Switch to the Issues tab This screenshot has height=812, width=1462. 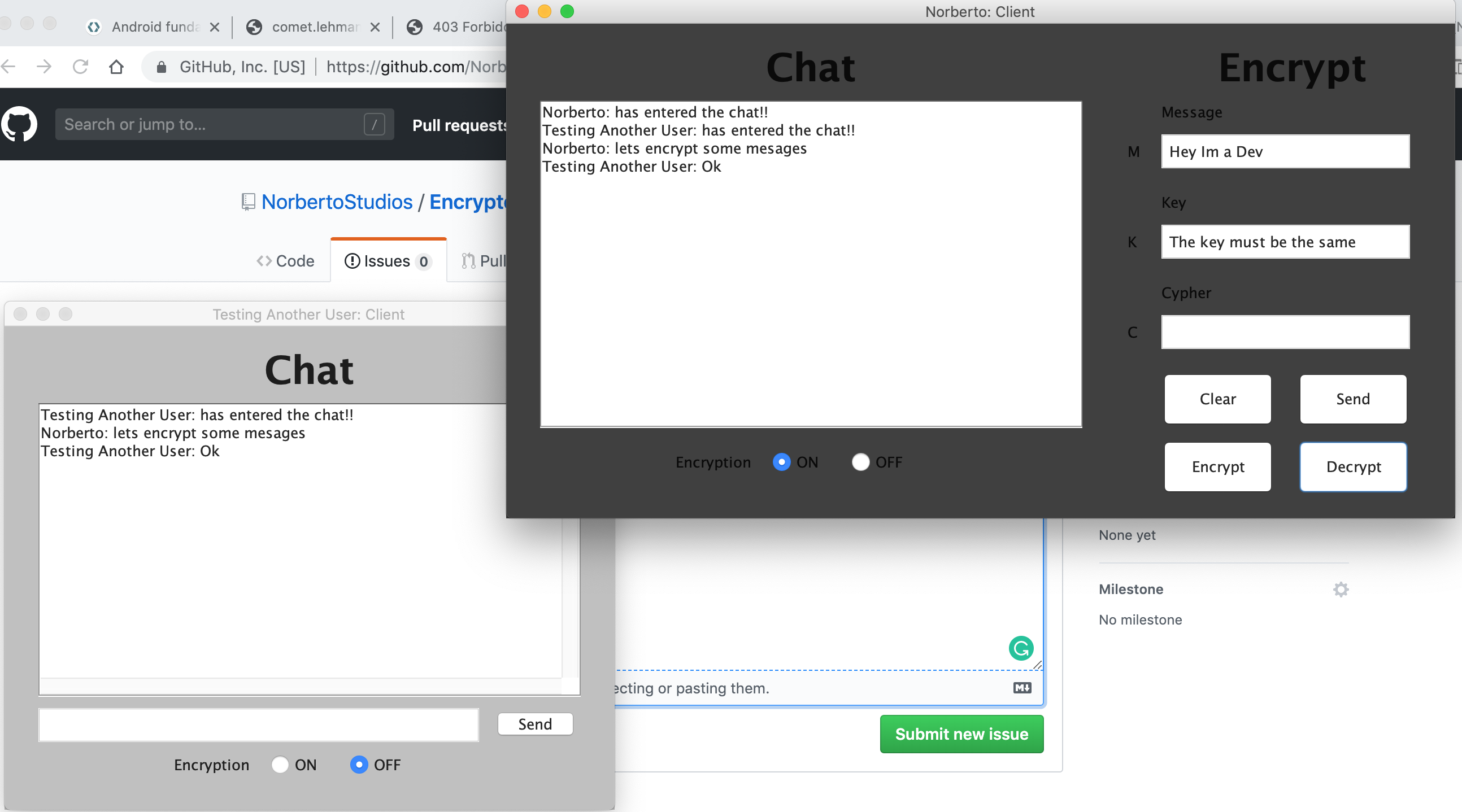pos(386,261)
